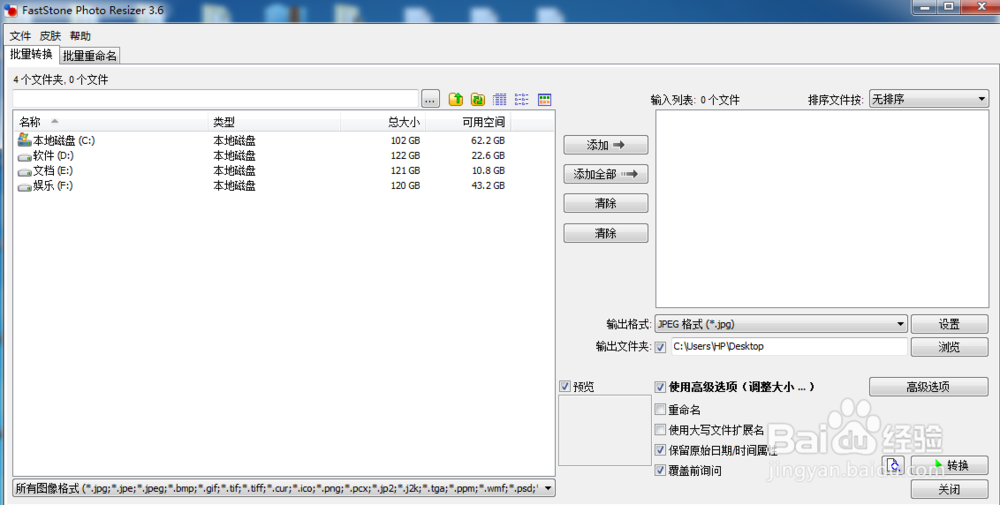The width and height of the screenshot is (1000, 505).
Task: Enable the 重命名 checkbox
Action: coord(661,409)
